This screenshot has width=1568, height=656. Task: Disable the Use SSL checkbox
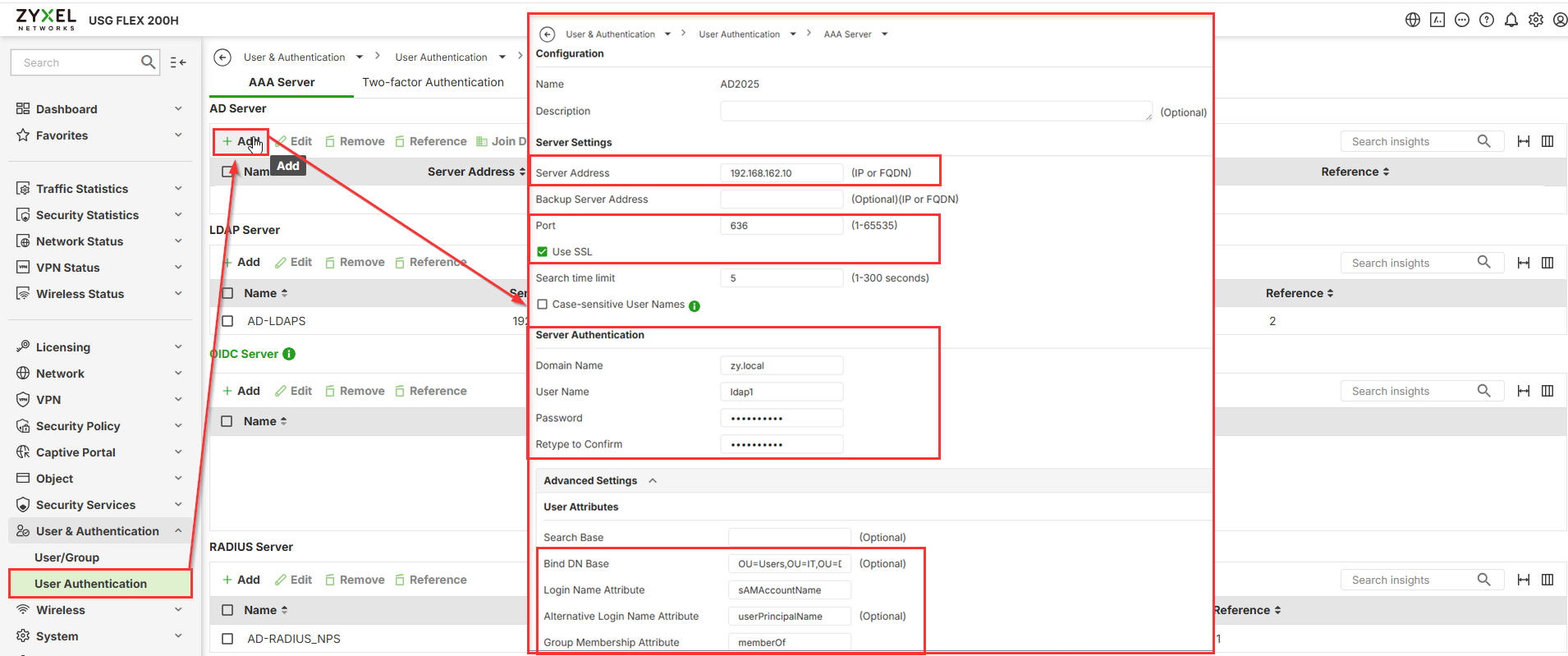point(542,252)
